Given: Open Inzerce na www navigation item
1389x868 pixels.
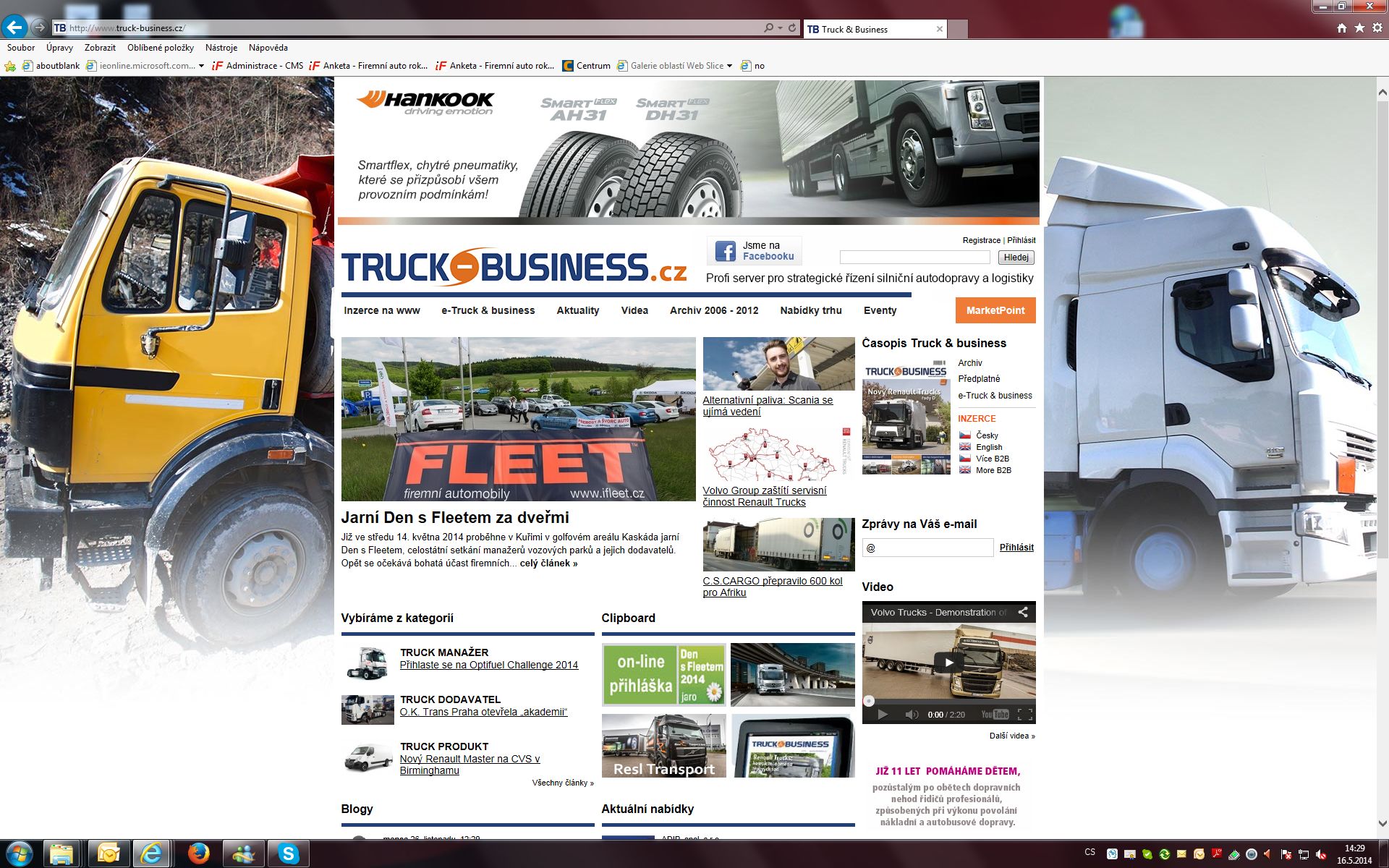Looking at the screenshot, I should click(382, 310).
